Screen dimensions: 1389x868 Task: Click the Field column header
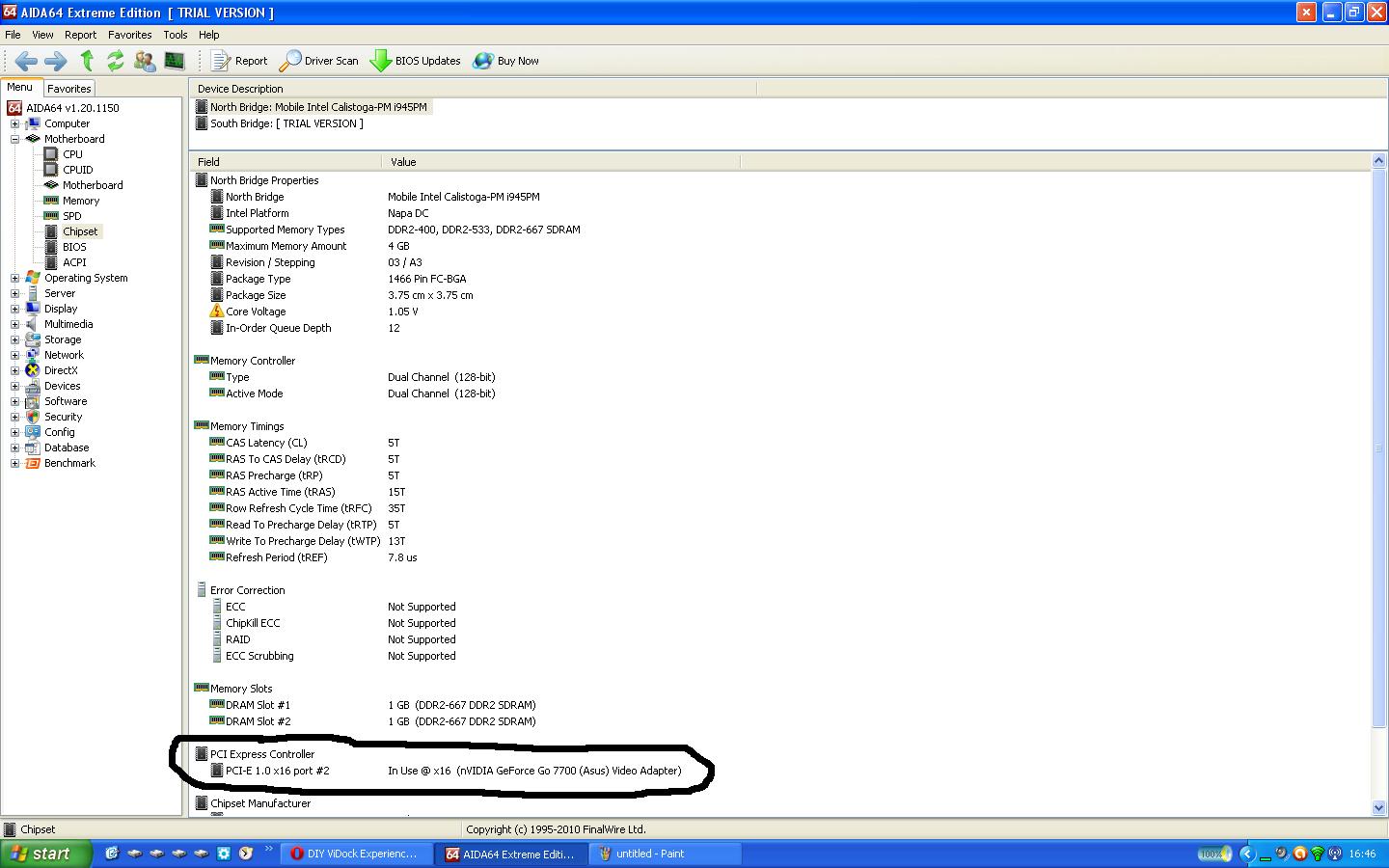tap(286, 162)
